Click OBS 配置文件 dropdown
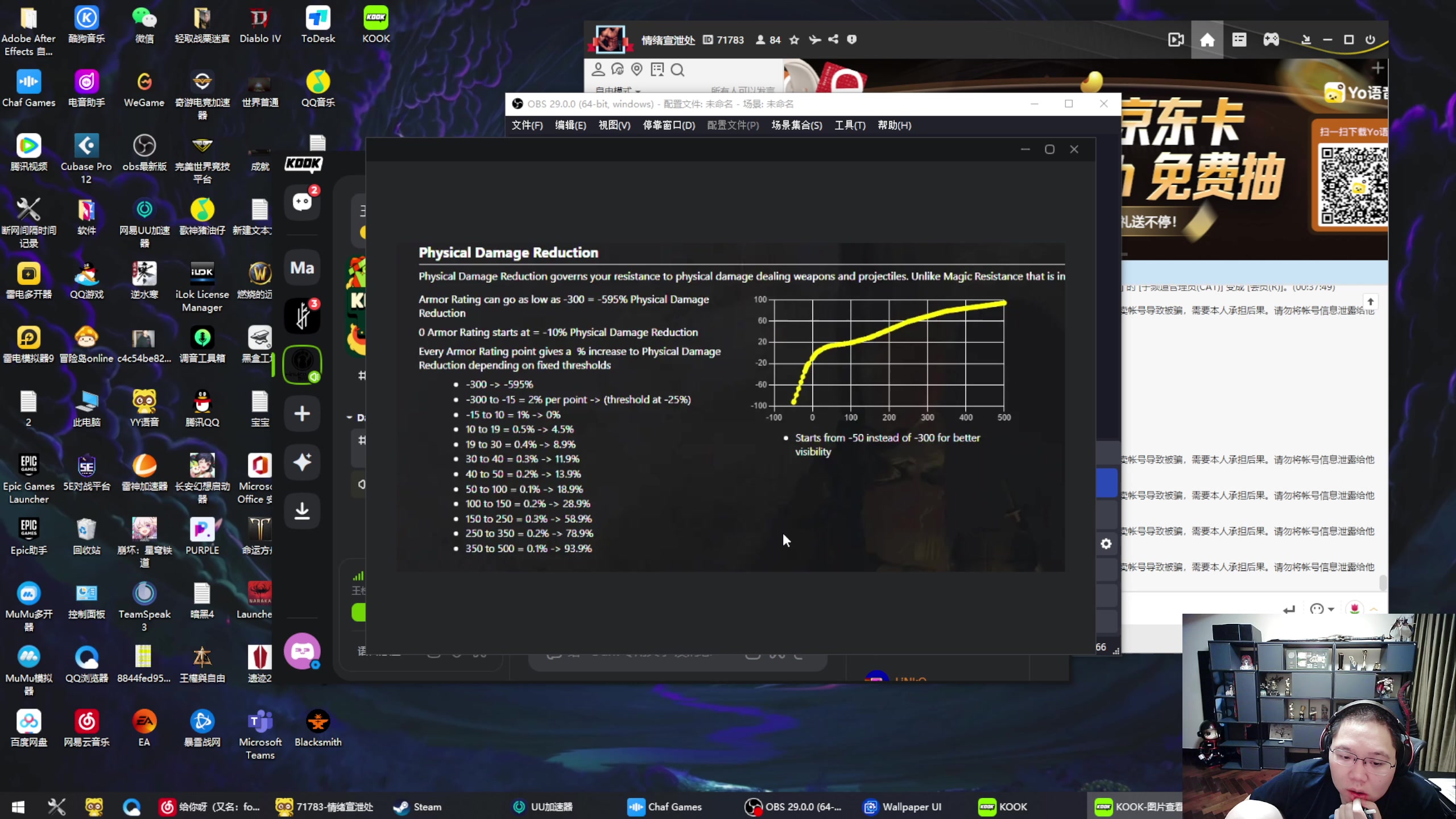Image resolution: width=1456 pixels, height=819 pixels. point(733,125)
